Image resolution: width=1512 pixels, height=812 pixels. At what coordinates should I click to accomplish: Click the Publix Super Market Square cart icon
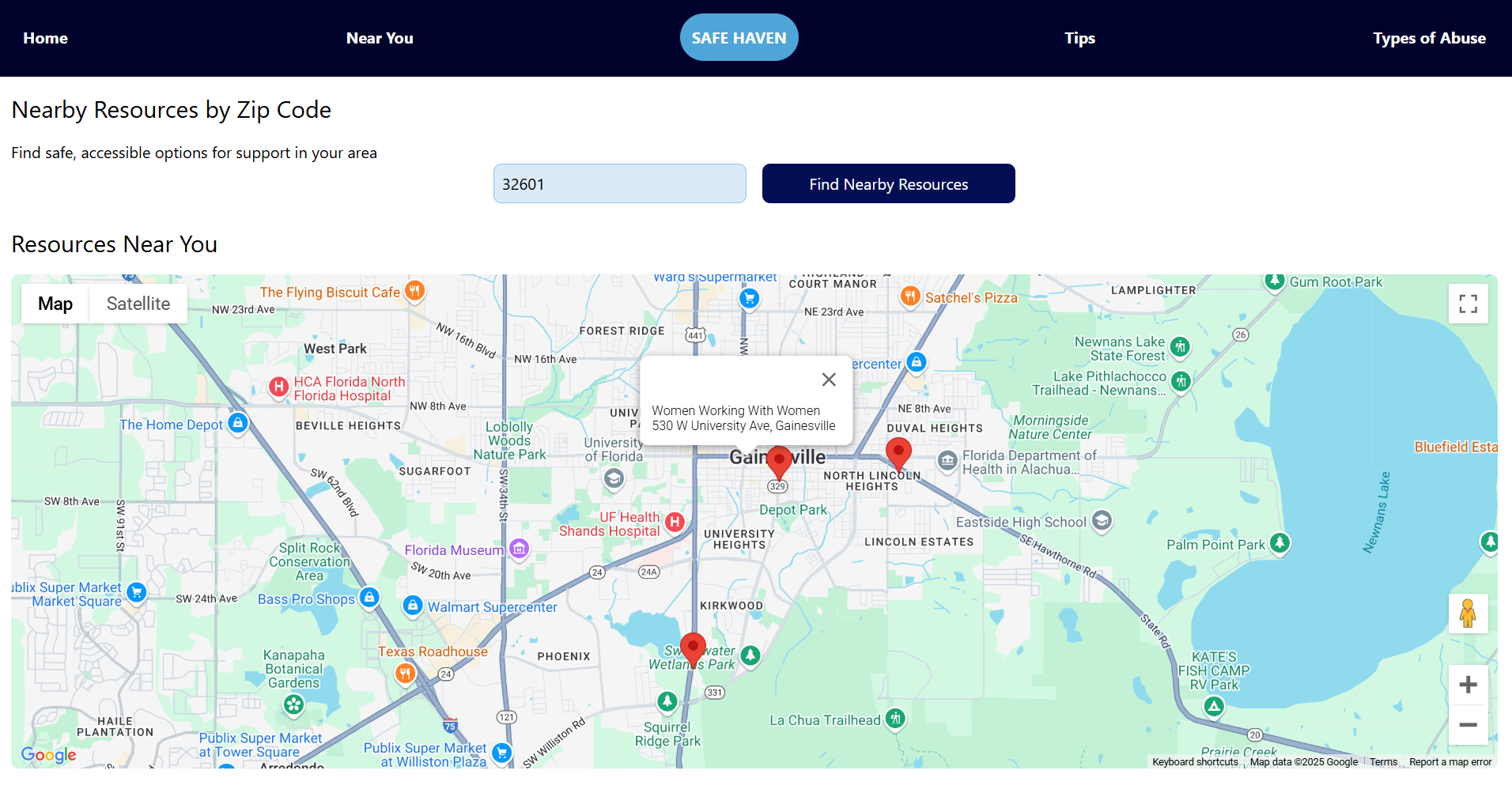(137, 591)
